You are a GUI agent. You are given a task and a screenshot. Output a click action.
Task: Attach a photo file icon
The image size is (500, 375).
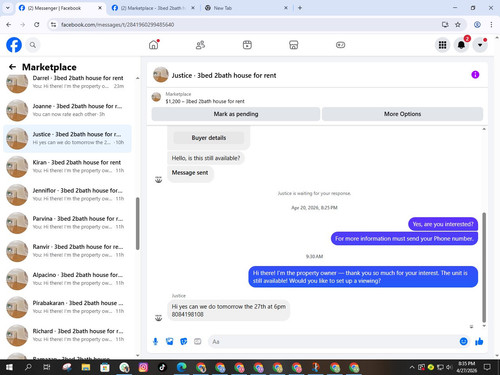coord(169,341)
